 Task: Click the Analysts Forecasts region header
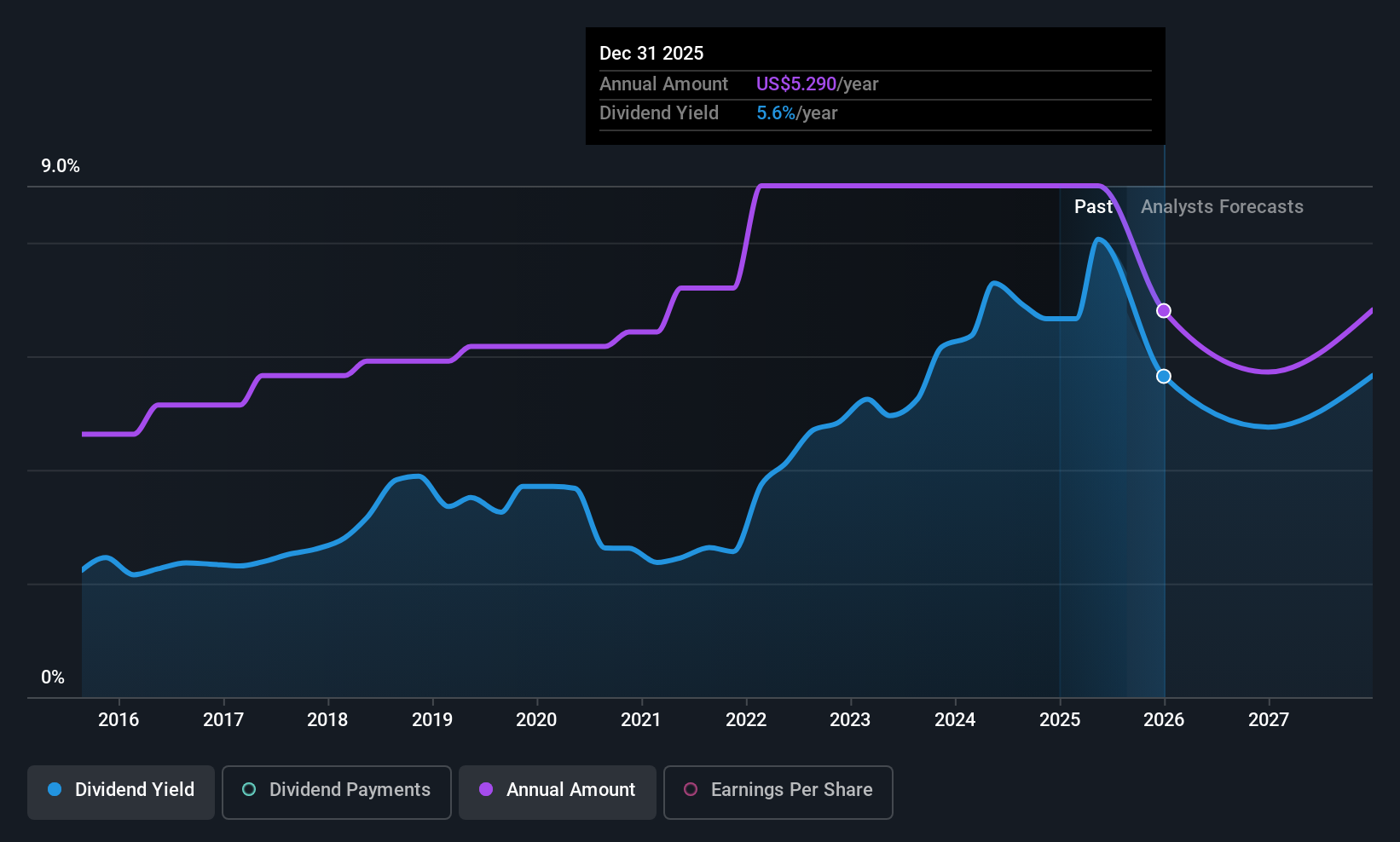click(x=1222, y=206)
